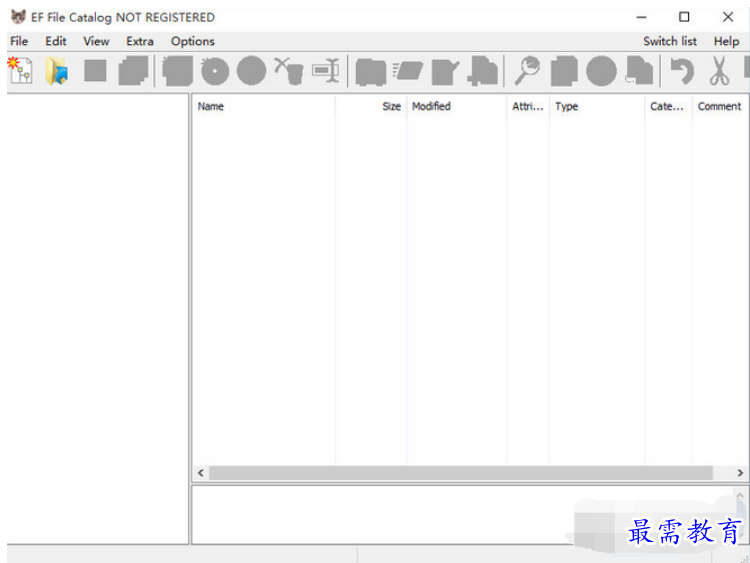
Task: Click the undo curved arrow icon
Action: [682, 71]
